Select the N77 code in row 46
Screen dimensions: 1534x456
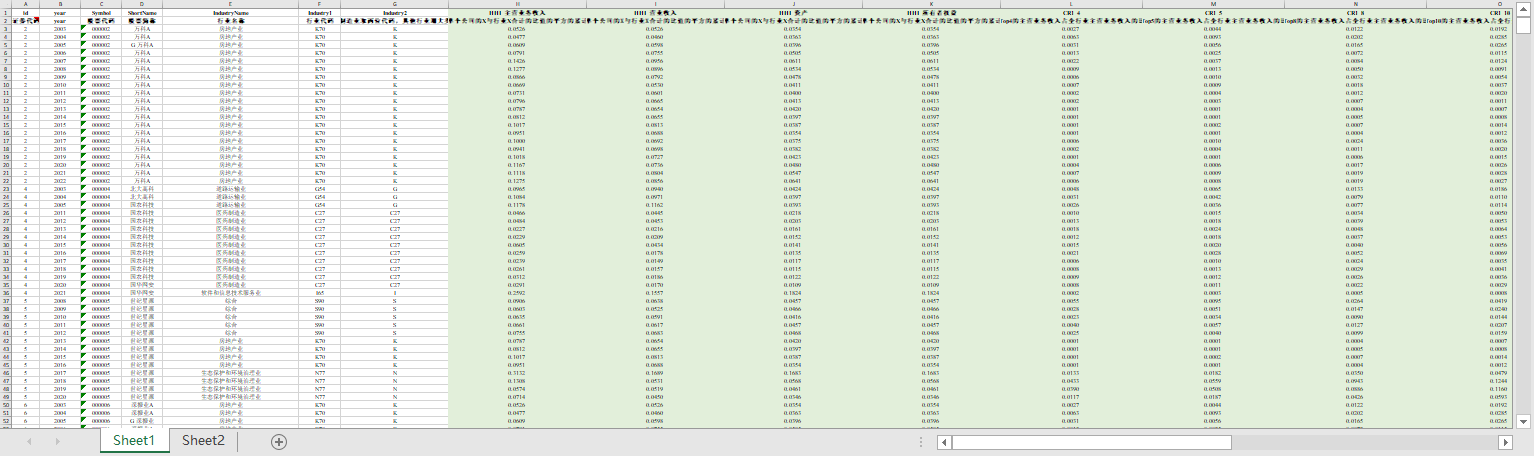[x=318, y=372]
